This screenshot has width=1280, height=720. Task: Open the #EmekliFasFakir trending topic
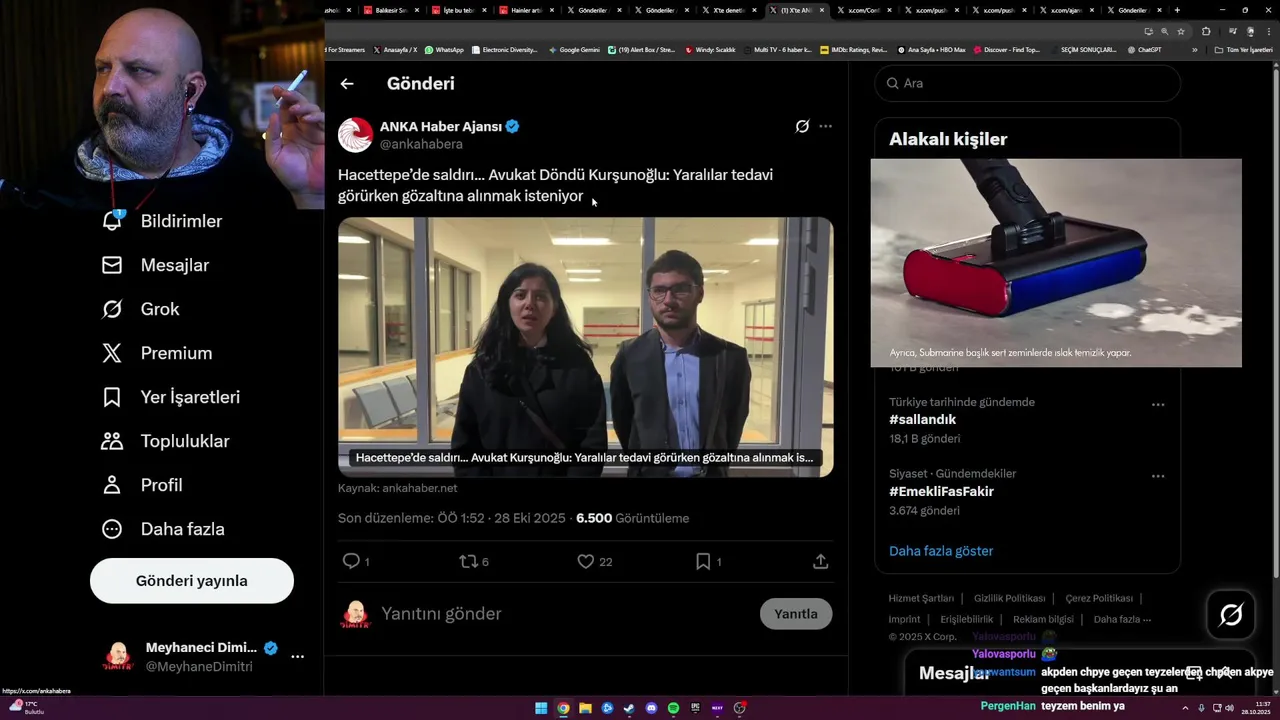pyautogui.click(x=941, y=492)
